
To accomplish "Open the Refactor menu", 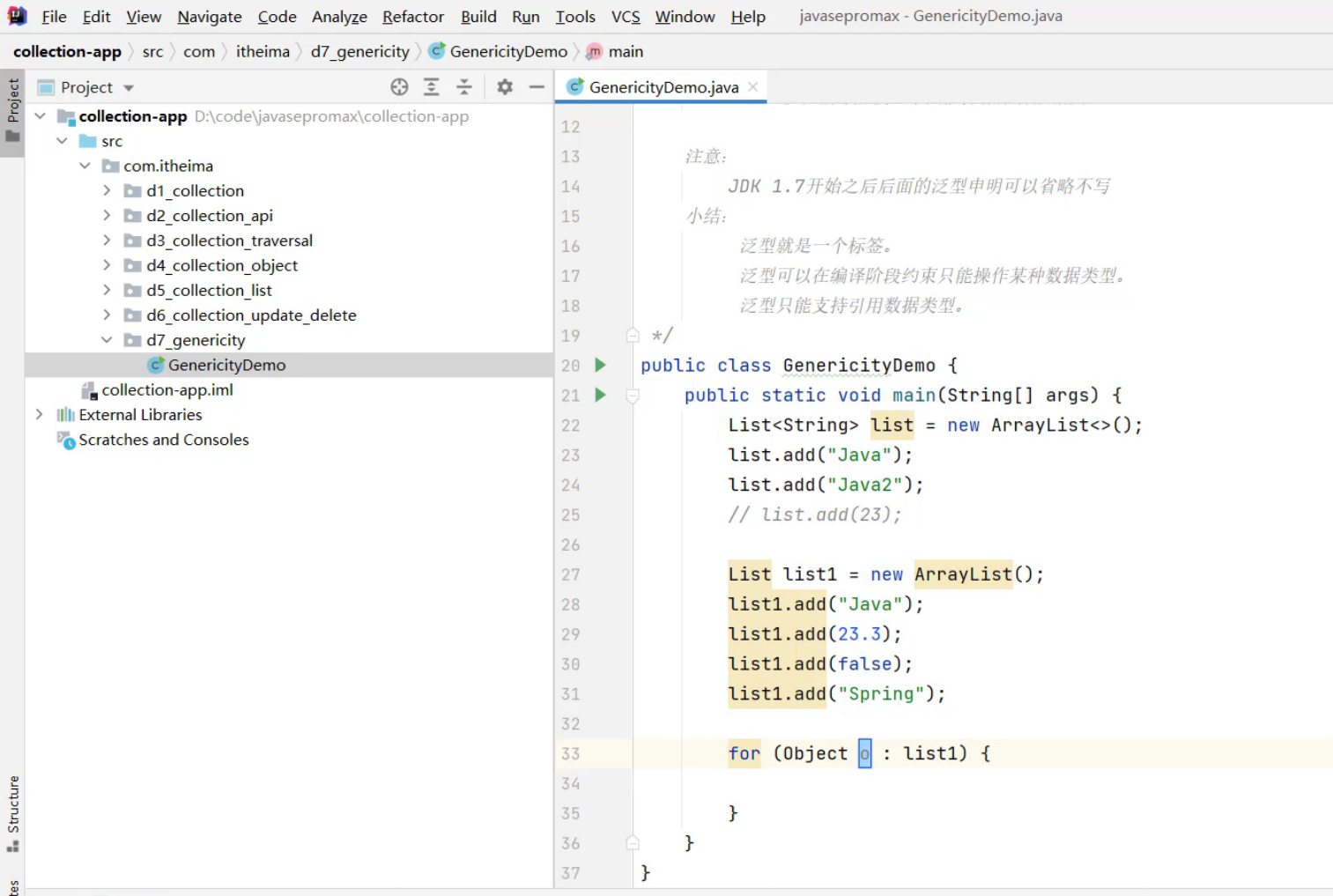I will tap(413, 17).
